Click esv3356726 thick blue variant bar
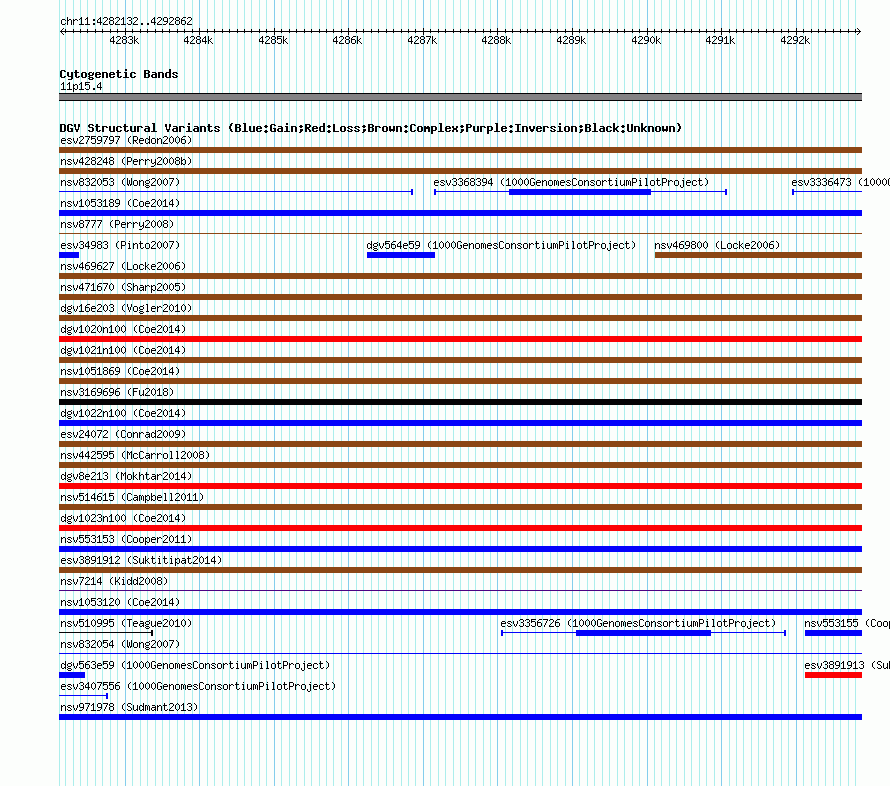 643,633
